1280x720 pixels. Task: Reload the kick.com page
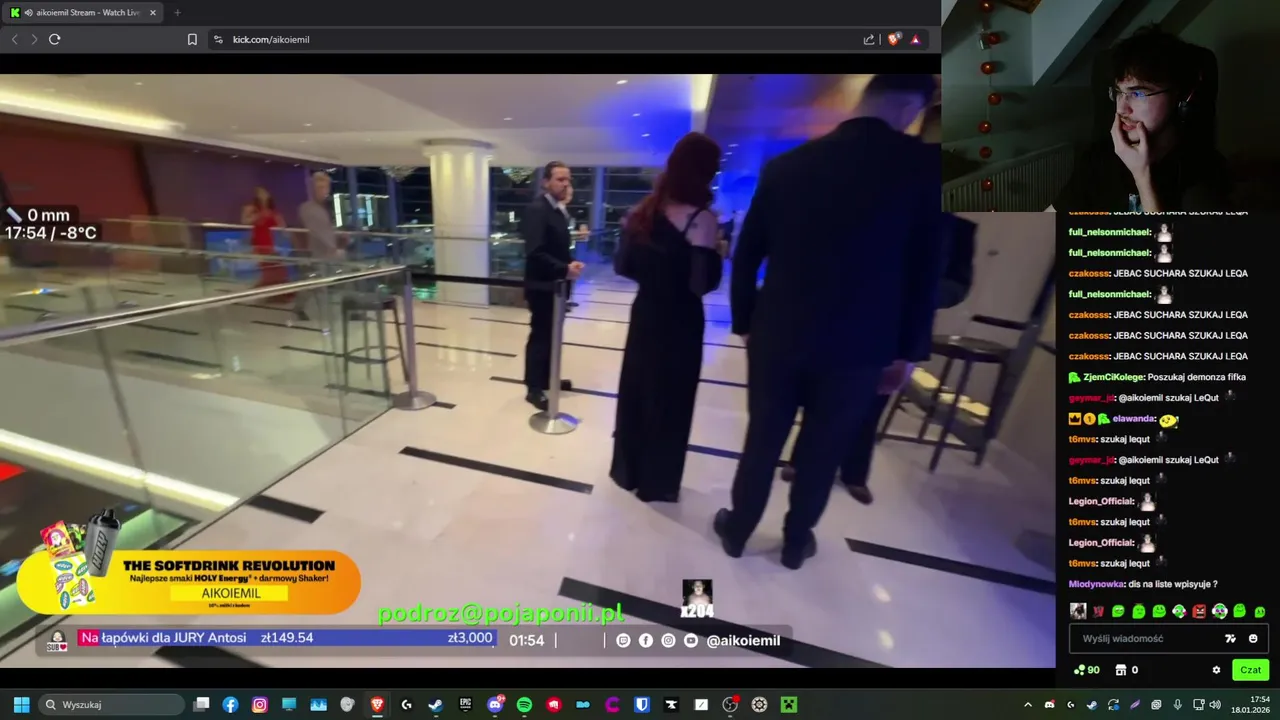[x=54, y=39]
